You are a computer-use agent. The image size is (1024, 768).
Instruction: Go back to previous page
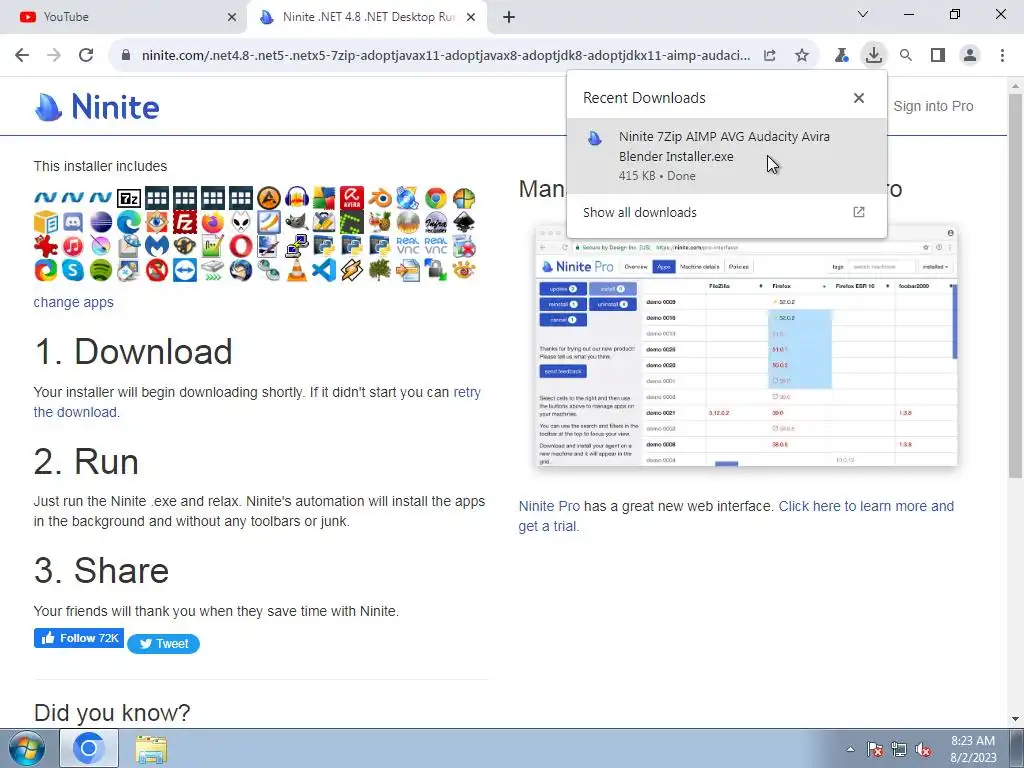(x=22, y=56)
